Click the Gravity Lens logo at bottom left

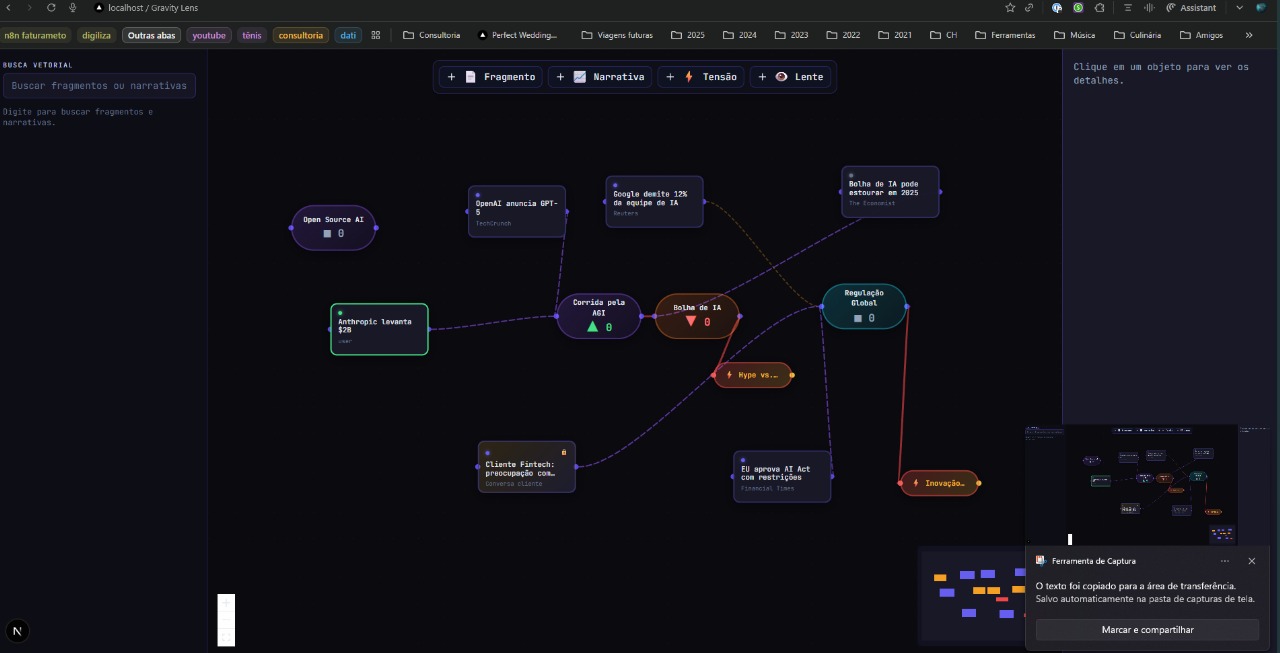coord(17,631)
